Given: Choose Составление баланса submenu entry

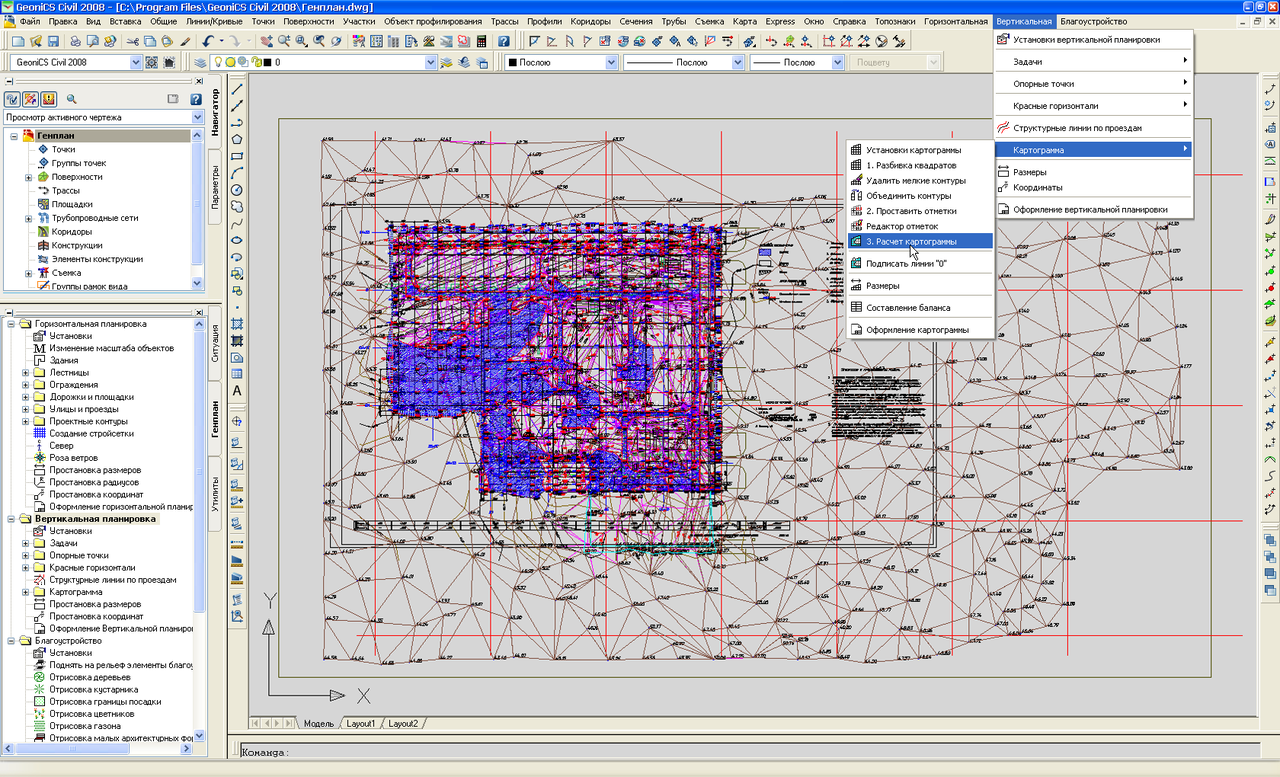Looking at the screenshot, I should [x=919, y=308].
